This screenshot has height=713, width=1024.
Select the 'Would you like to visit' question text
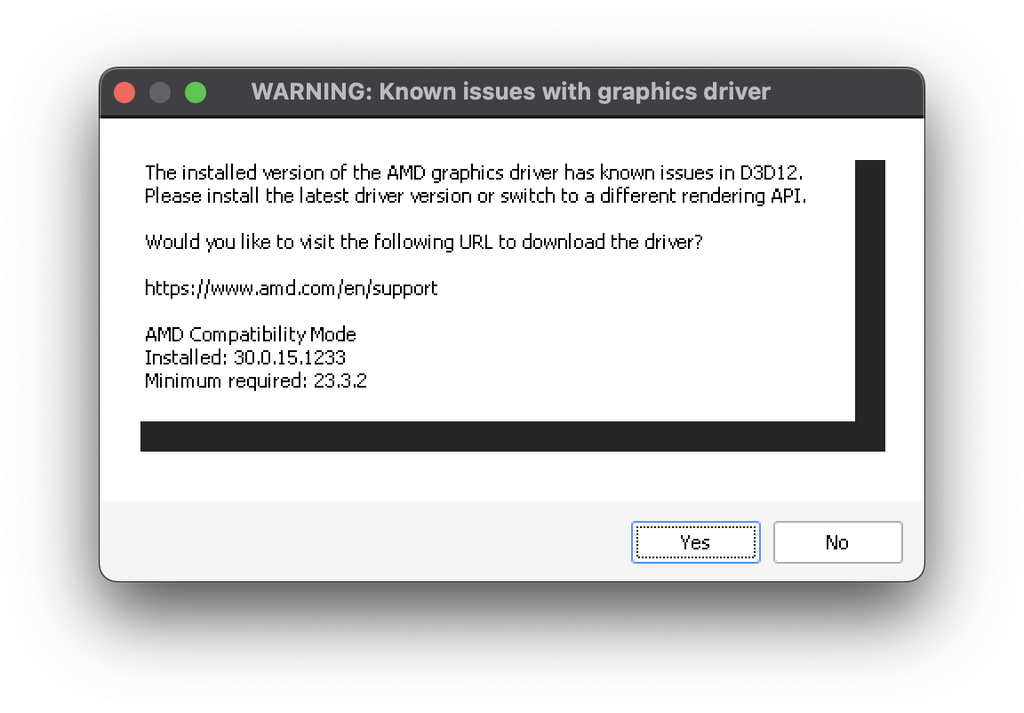click(x=424, y=242)
